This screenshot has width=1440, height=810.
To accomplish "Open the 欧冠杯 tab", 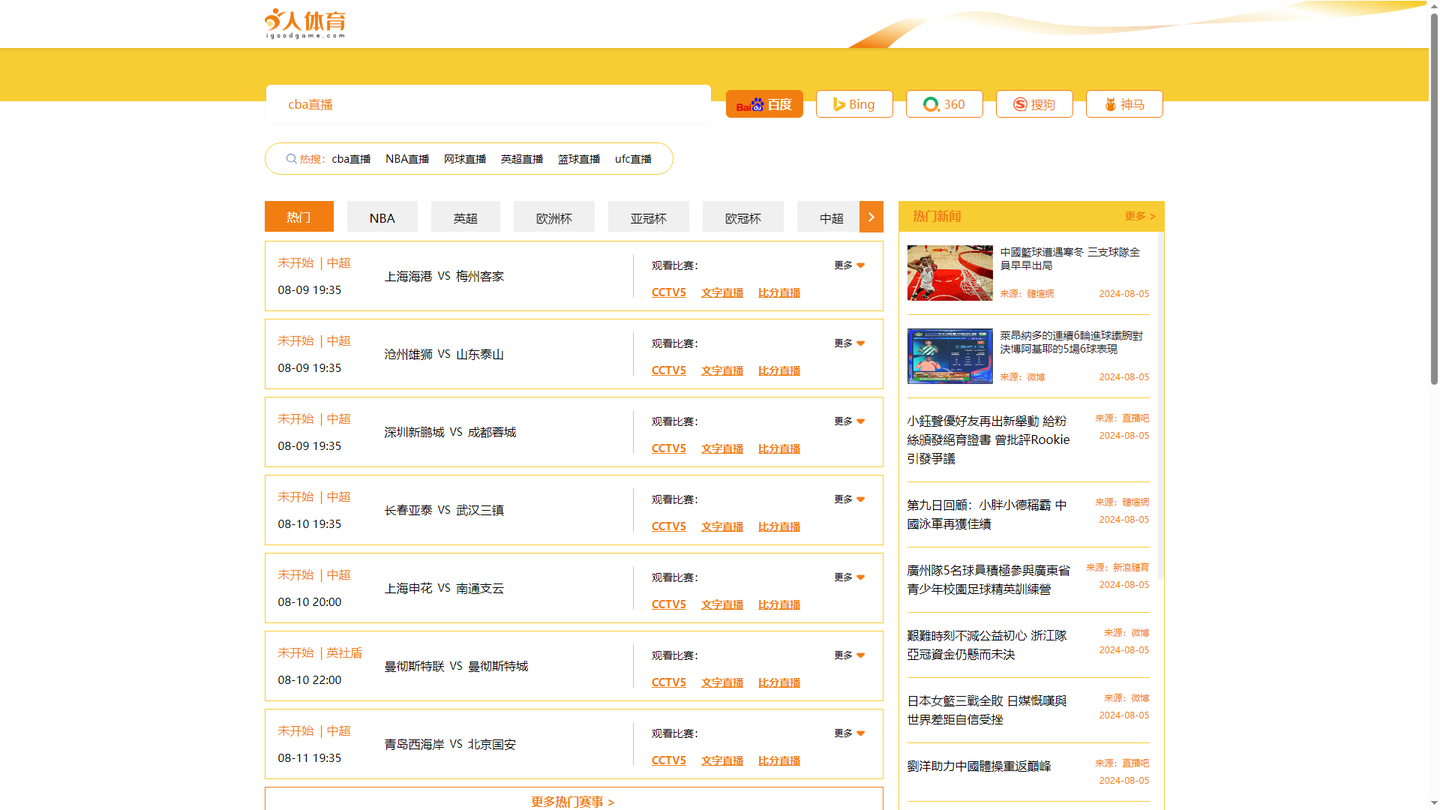I will pyautogui.click(x=743, y=217).
